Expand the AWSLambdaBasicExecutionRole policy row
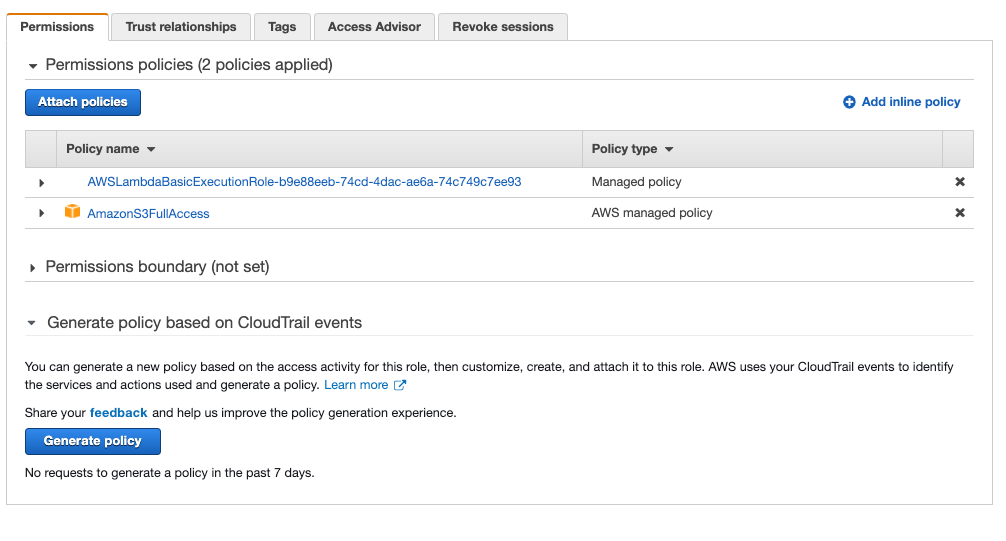This screenshot has height=541, width=1006. (x=41, y=183)
